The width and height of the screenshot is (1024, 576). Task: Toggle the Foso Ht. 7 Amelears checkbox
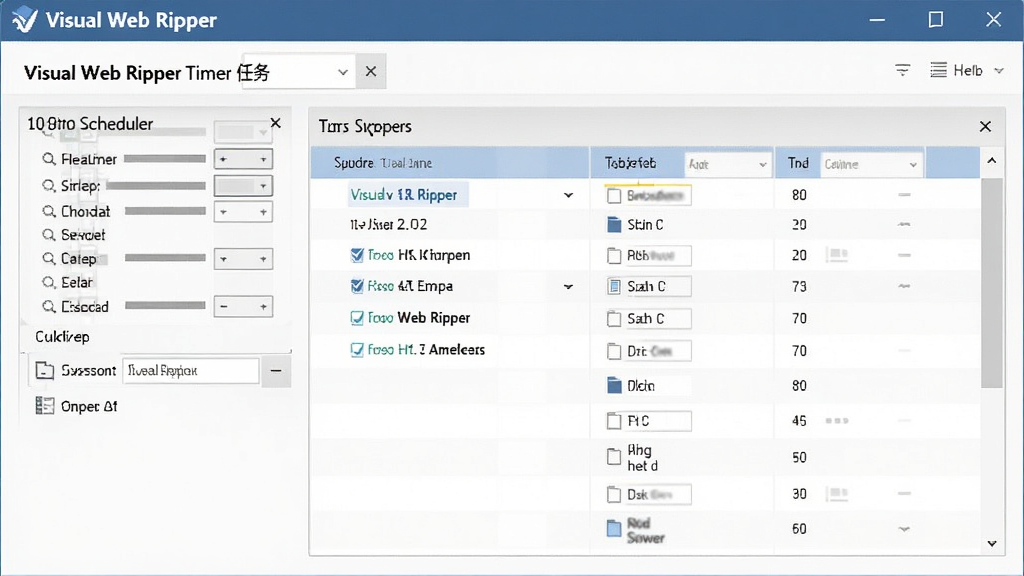[357, 349]
